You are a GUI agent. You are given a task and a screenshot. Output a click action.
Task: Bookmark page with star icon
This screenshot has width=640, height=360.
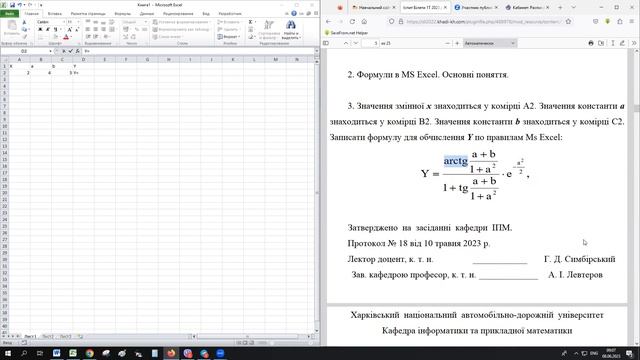(x=568, y=21)
